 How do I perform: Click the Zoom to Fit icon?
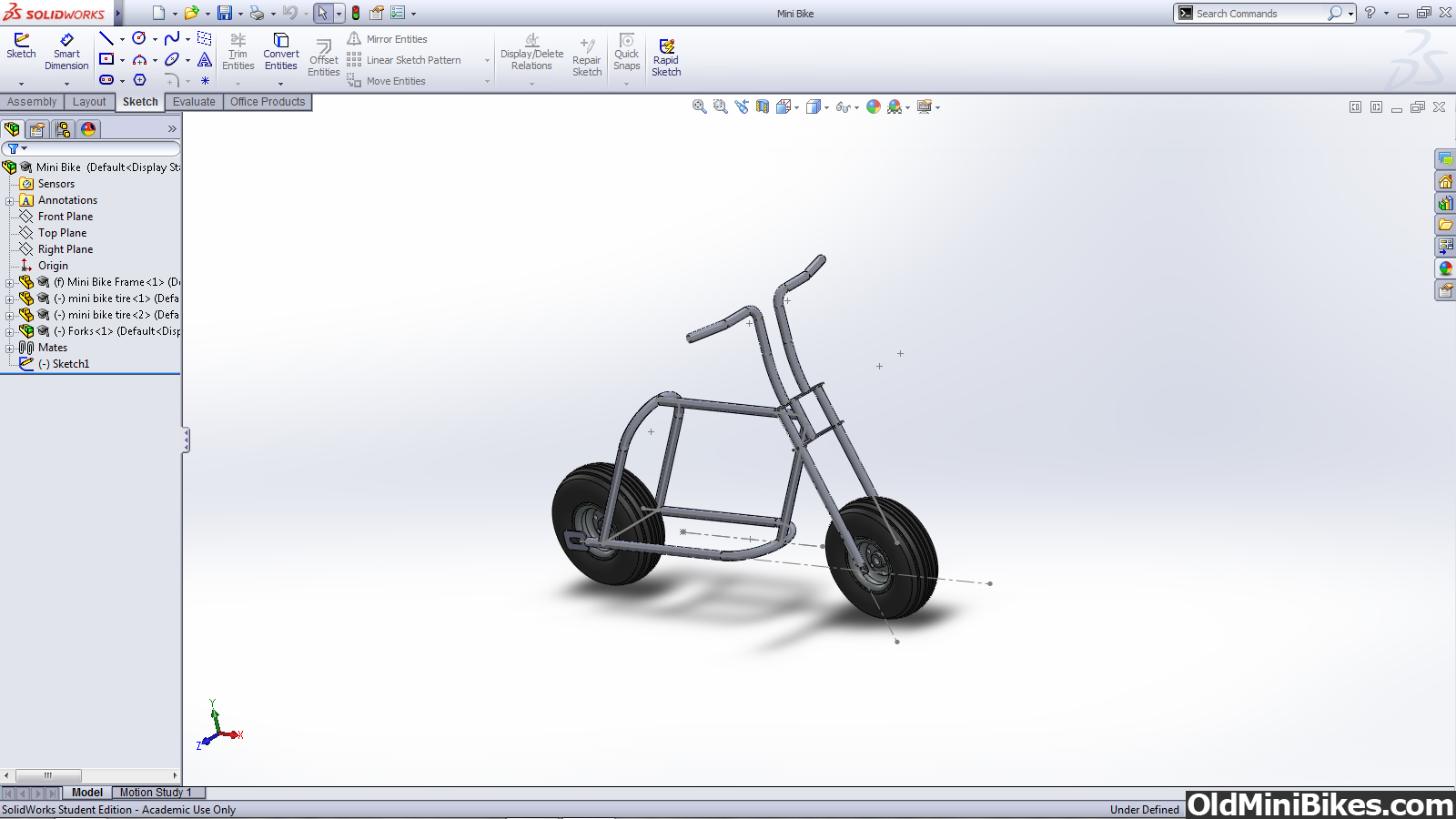(x=699, y=106)
